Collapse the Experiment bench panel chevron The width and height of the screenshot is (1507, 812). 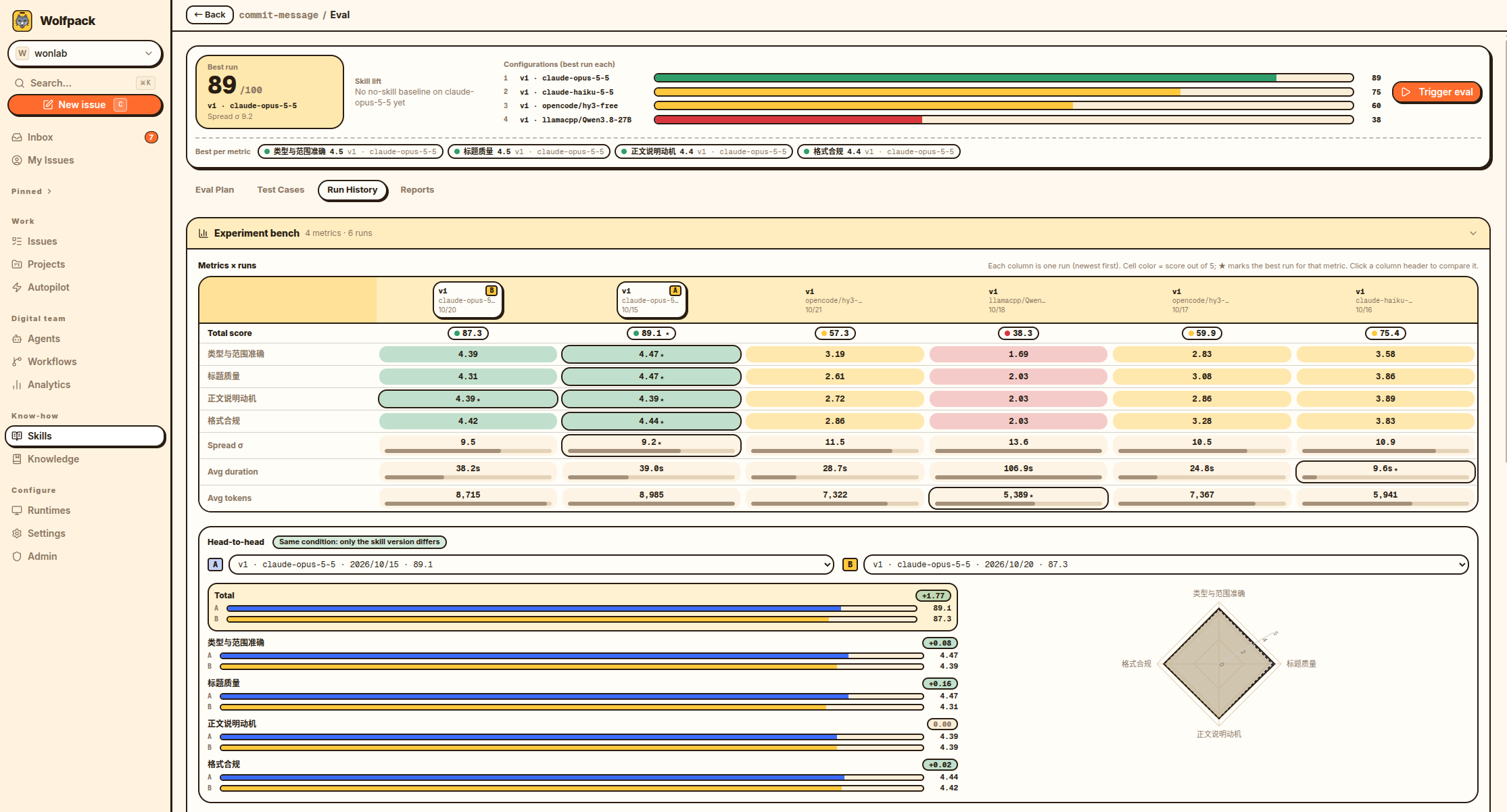click(1473, 233)
